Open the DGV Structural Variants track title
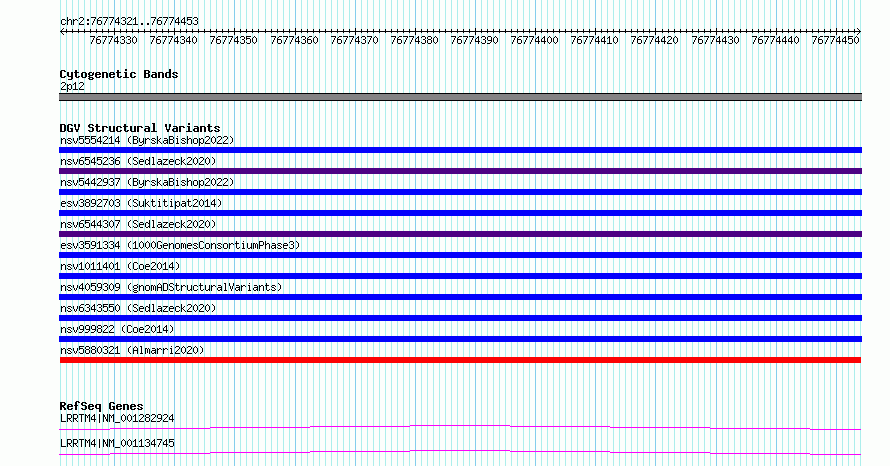The width and height of the screenshot is (890, 466). point(140,128)
